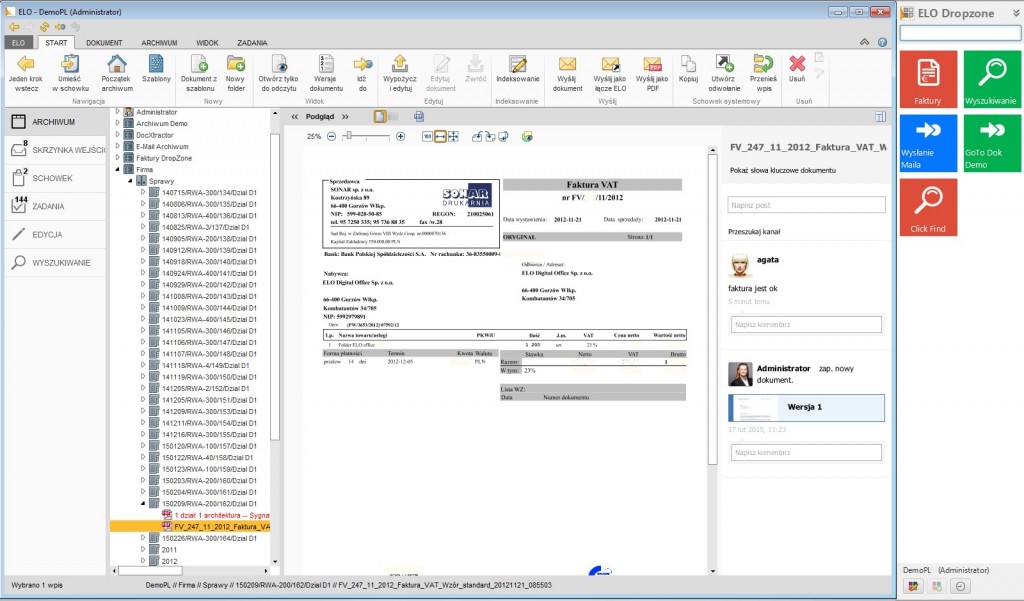The height and width of the screenshot is (601, 1024).
Task: Open WYSZUKIWANIE in the left sidebar
Action: coord(56,263)
